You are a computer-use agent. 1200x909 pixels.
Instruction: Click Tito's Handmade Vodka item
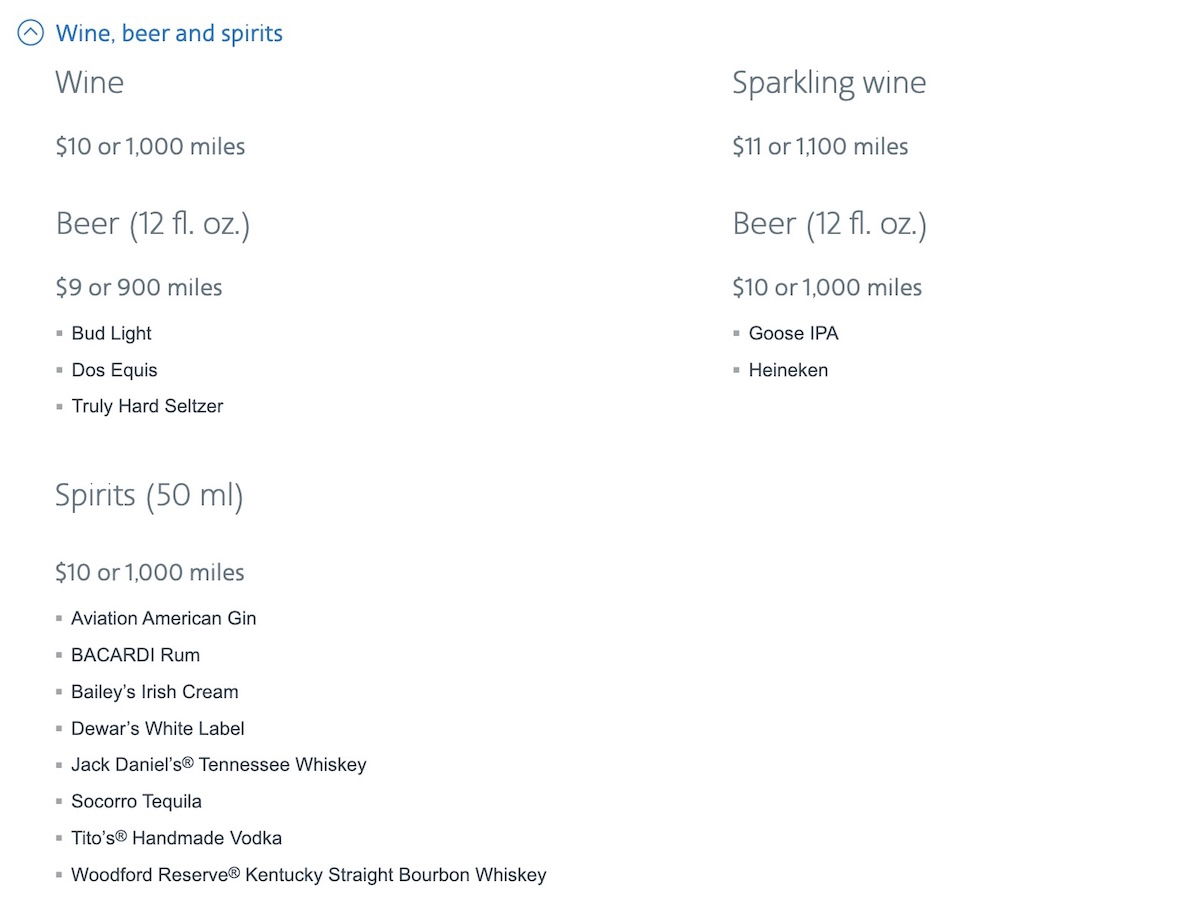[177, 838]
